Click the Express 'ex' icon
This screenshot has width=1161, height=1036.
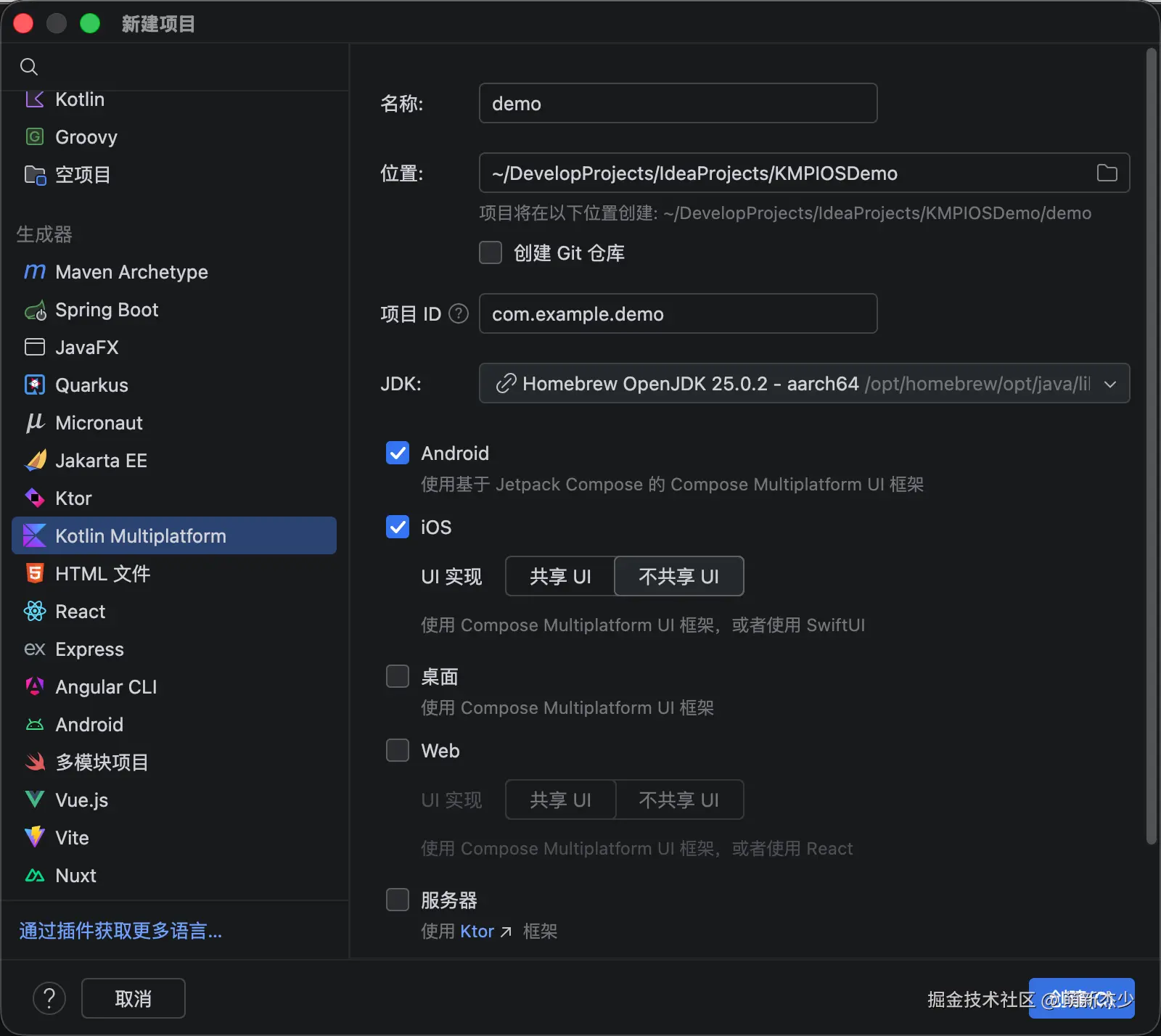35,649
